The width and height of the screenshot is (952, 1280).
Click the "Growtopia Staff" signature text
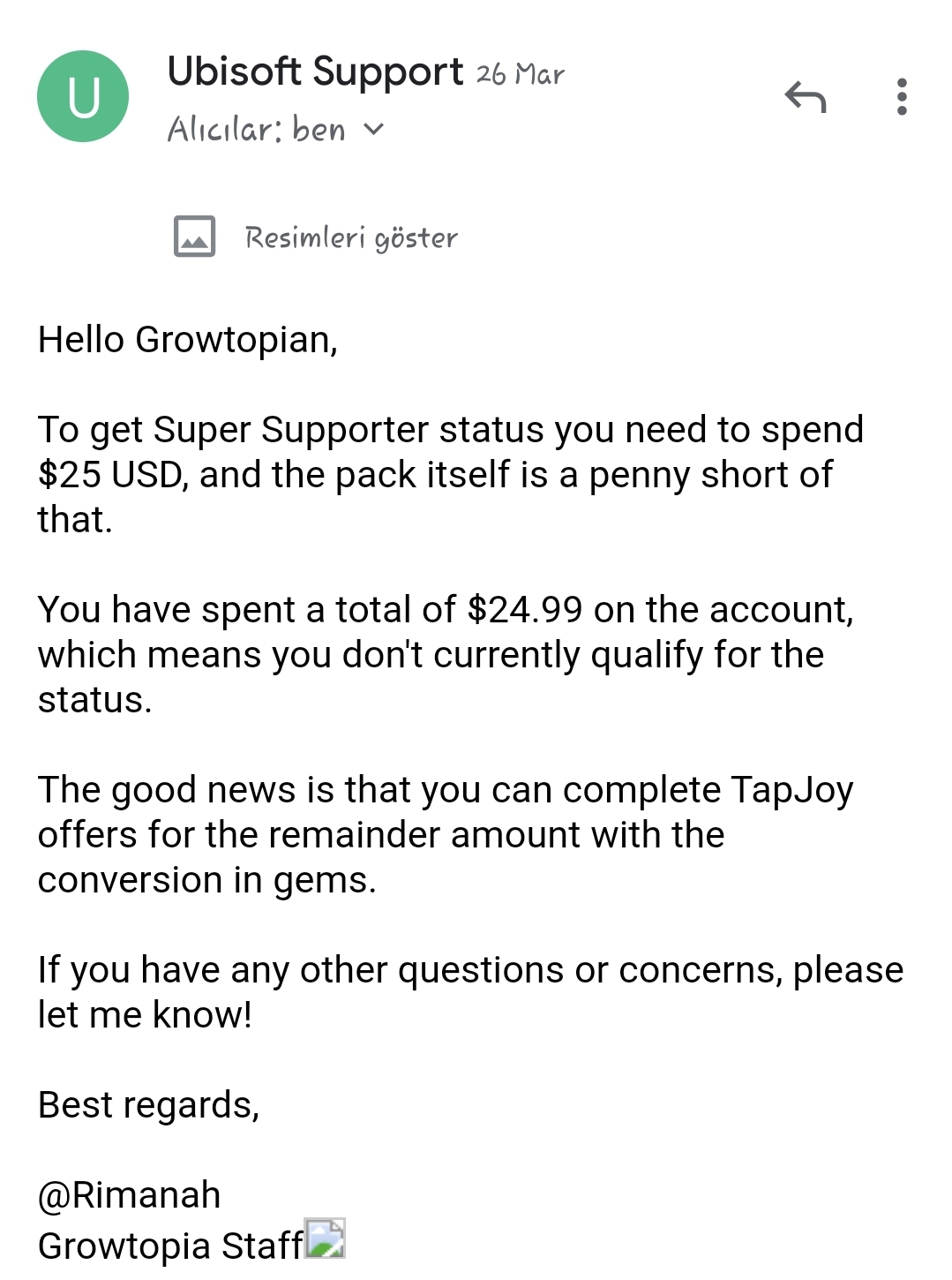(170, 1246)
